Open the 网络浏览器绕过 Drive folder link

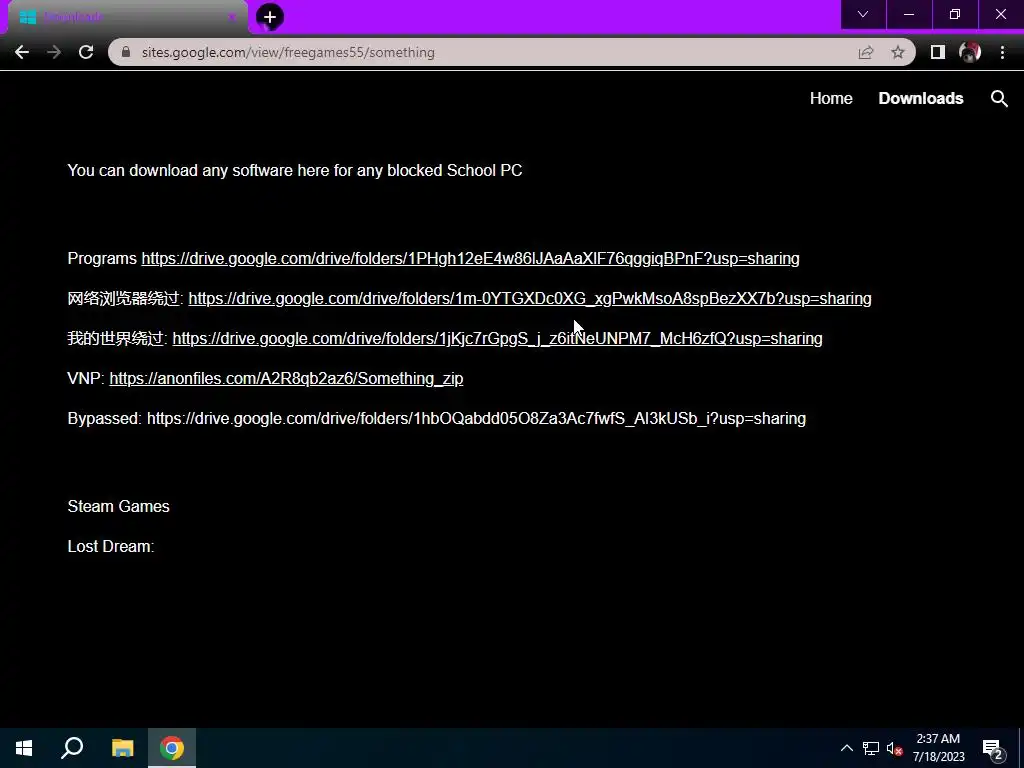tap(530, 298)
